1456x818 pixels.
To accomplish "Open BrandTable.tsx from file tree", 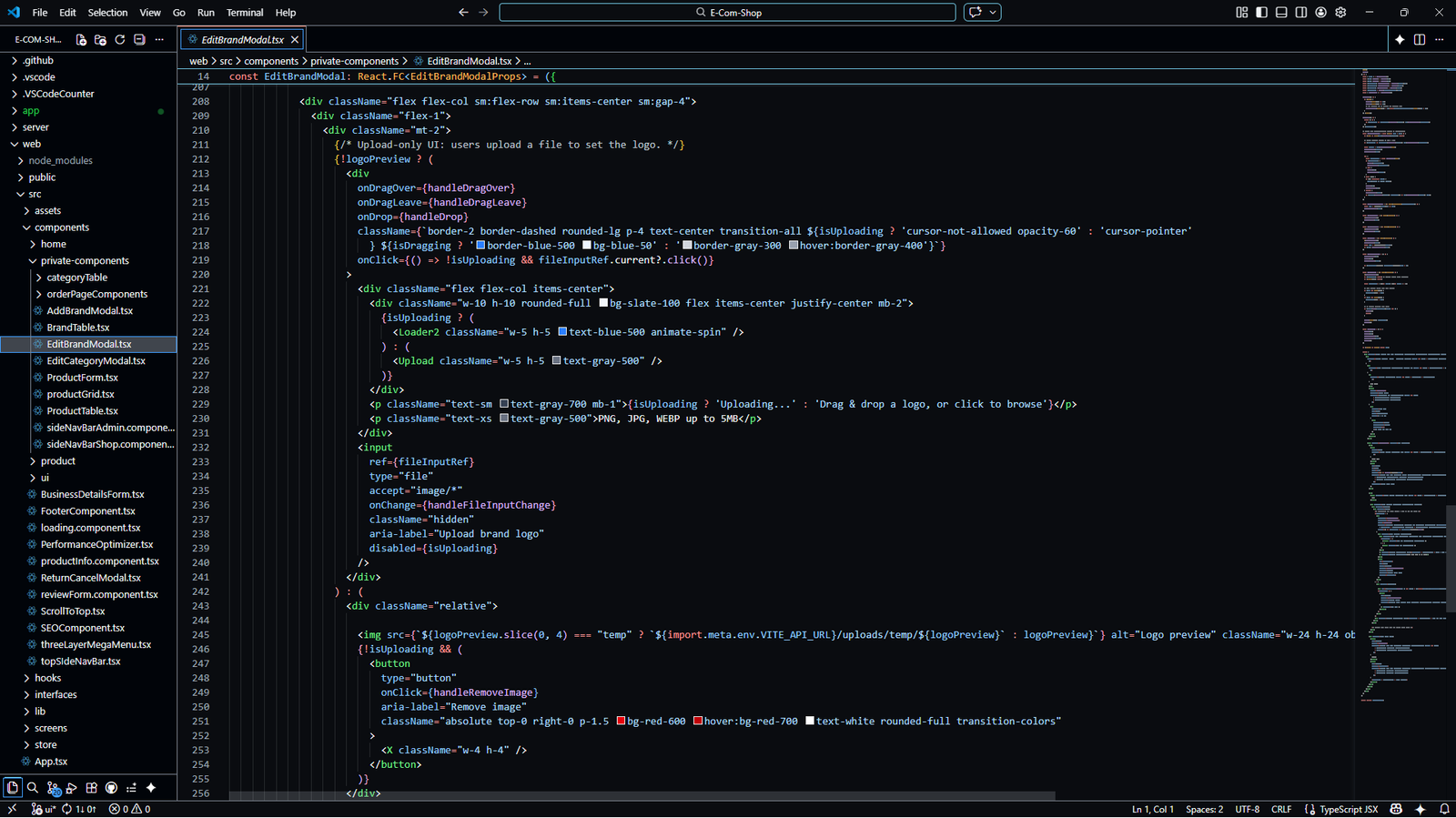I will pyautogui.click(x=77, y=328).
